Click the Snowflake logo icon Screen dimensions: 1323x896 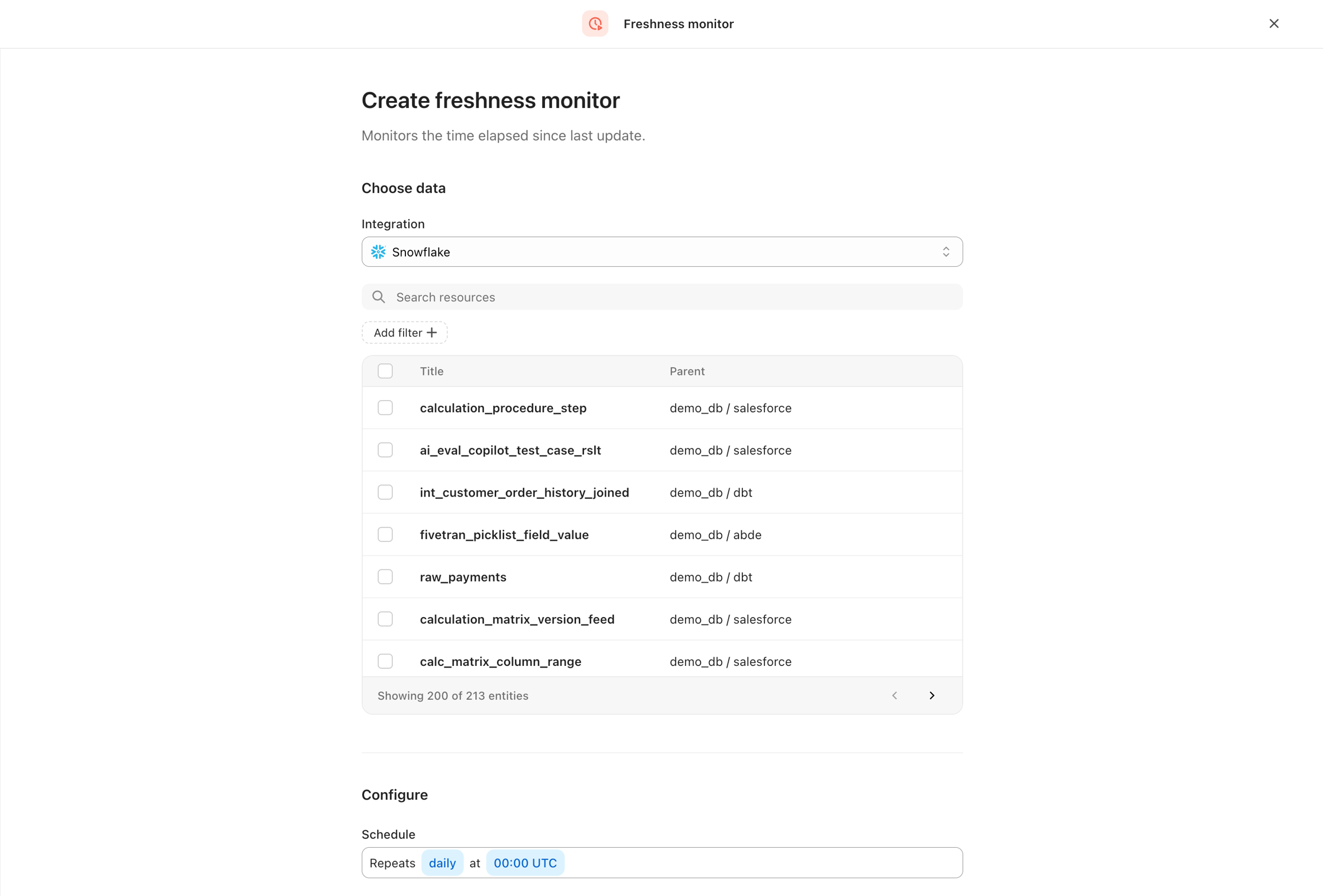click(378, 252)
